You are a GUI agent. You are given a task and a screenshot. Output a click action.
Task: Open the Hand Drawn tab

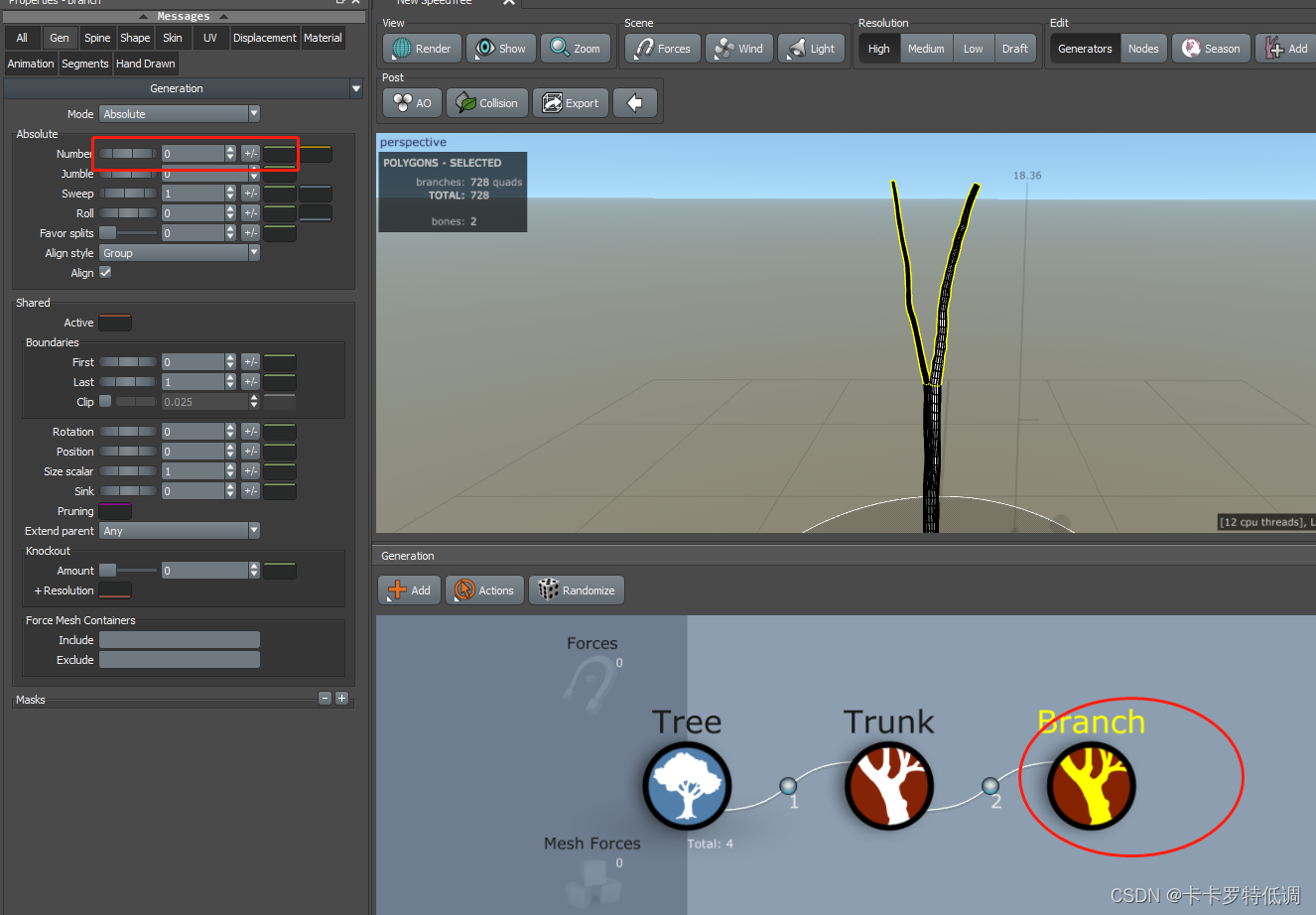click(146, 64)
